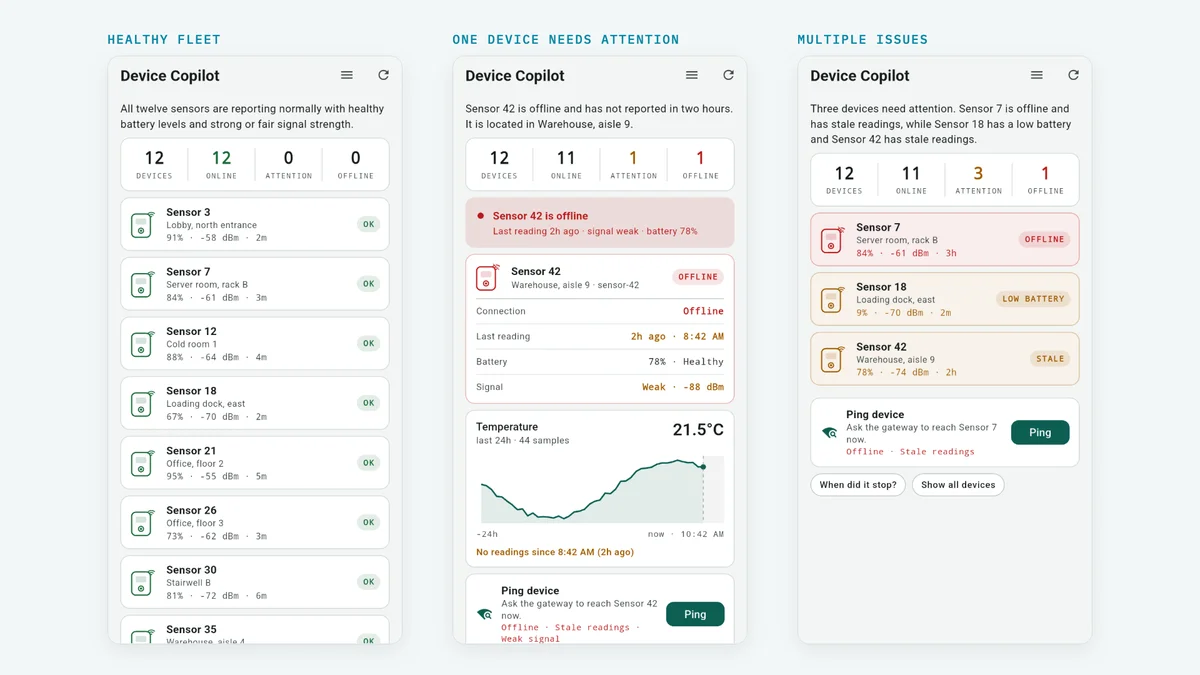Click 12 Devices stat in Healthy Fleet
Image resolution: width=1200 pixels, height=675 pixels.
pyautogui.click(x=154, y=164)
